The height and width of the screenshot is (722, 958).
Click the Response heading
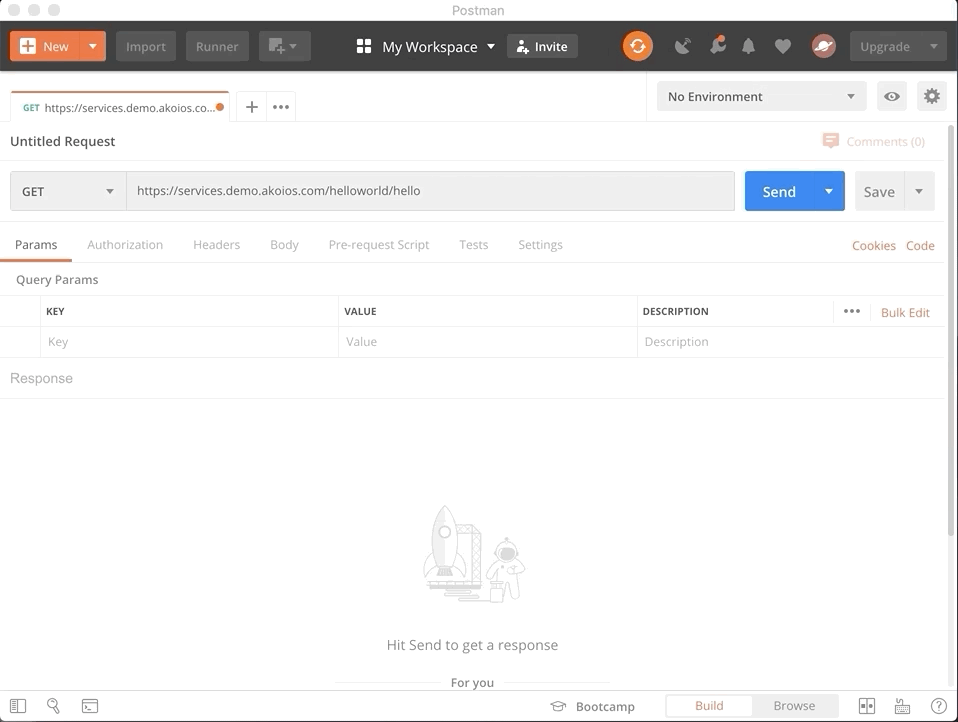pyautogui.click(x=42, y=379)
